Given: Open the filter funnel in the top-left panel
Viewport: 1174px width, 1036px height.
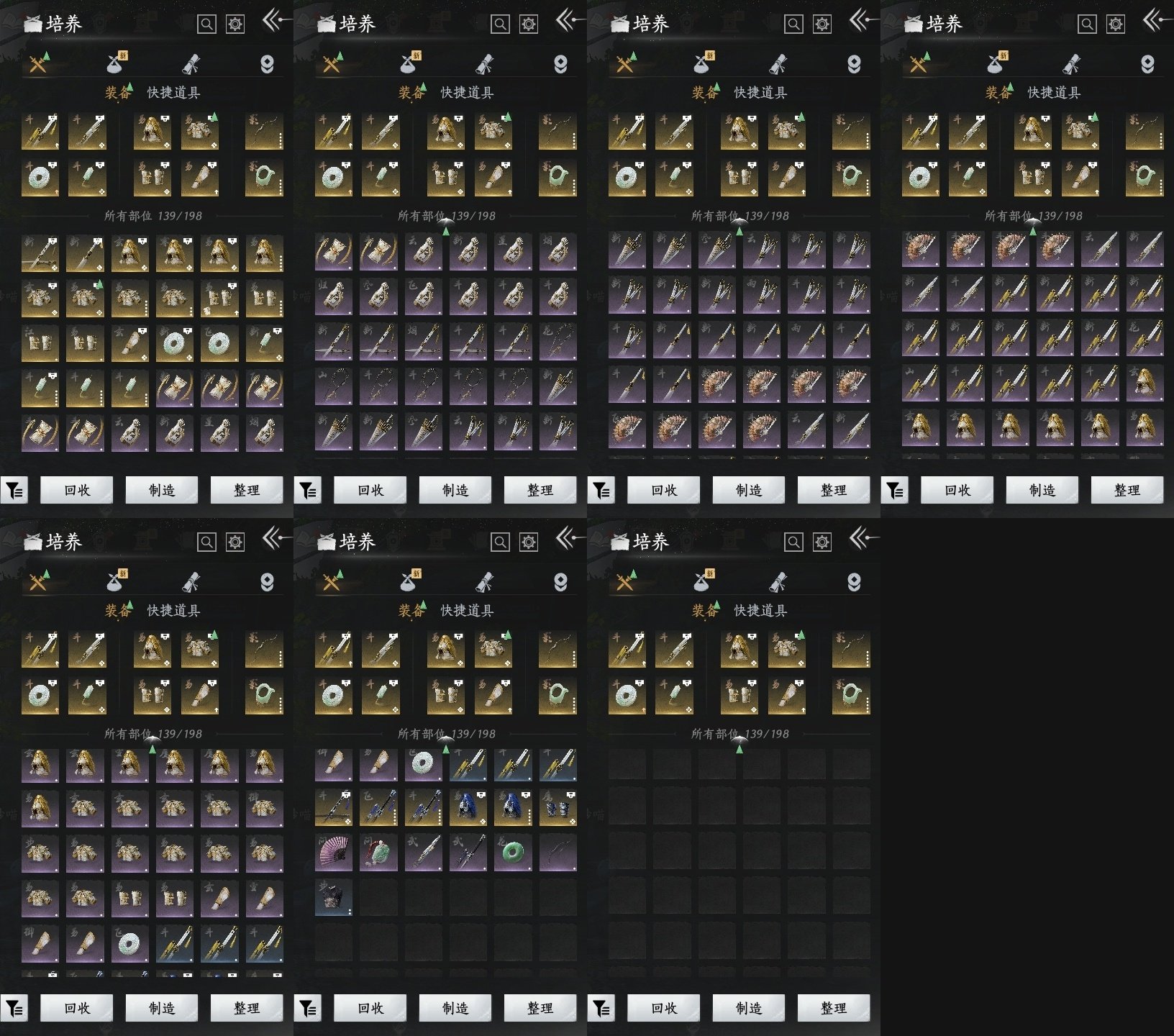Looking at the screenshot, I should [14, 491].
